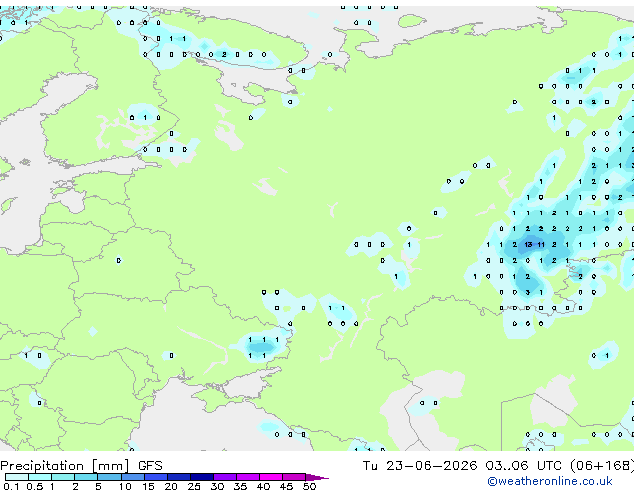Viewport: 634px width, 490px height.
Task: Click the '0.5' legend scale label
Action: [x=34, y=486]
